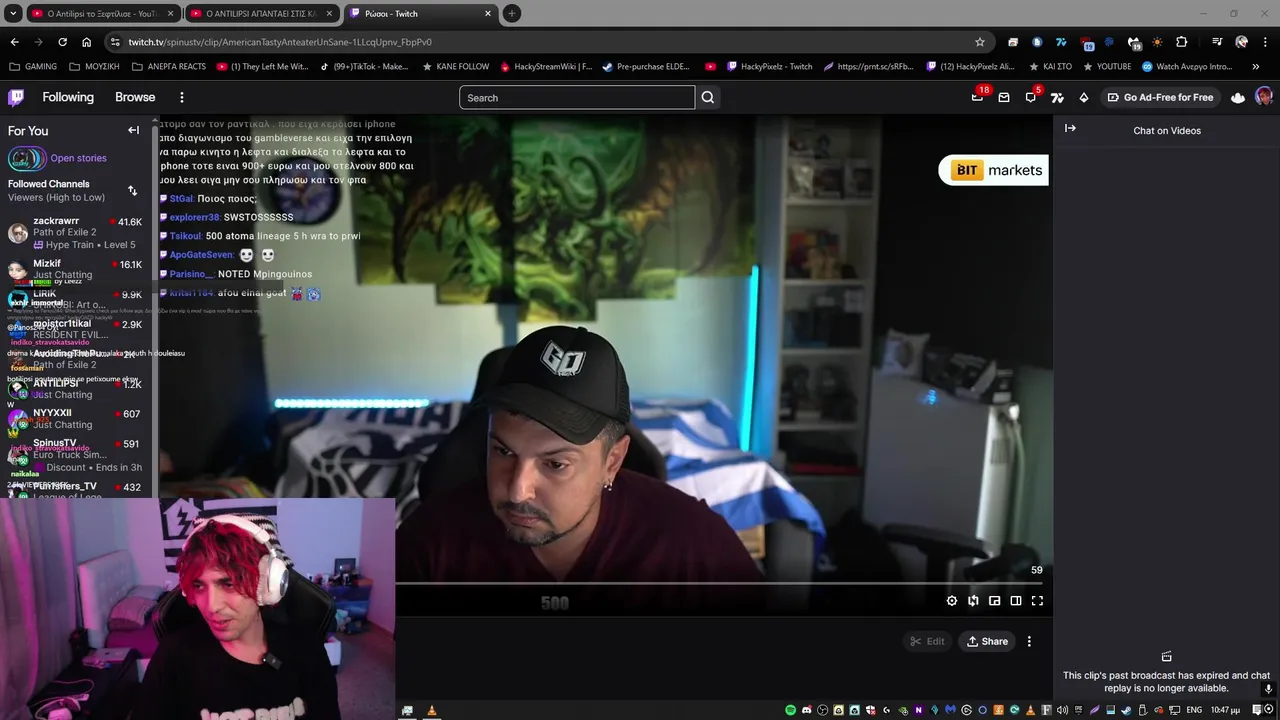Image resolution: width=1280 pixels, height=720 pixels.
Task: Open clip player settings gear
Action: pyautogui.click(x=952, y=601)
